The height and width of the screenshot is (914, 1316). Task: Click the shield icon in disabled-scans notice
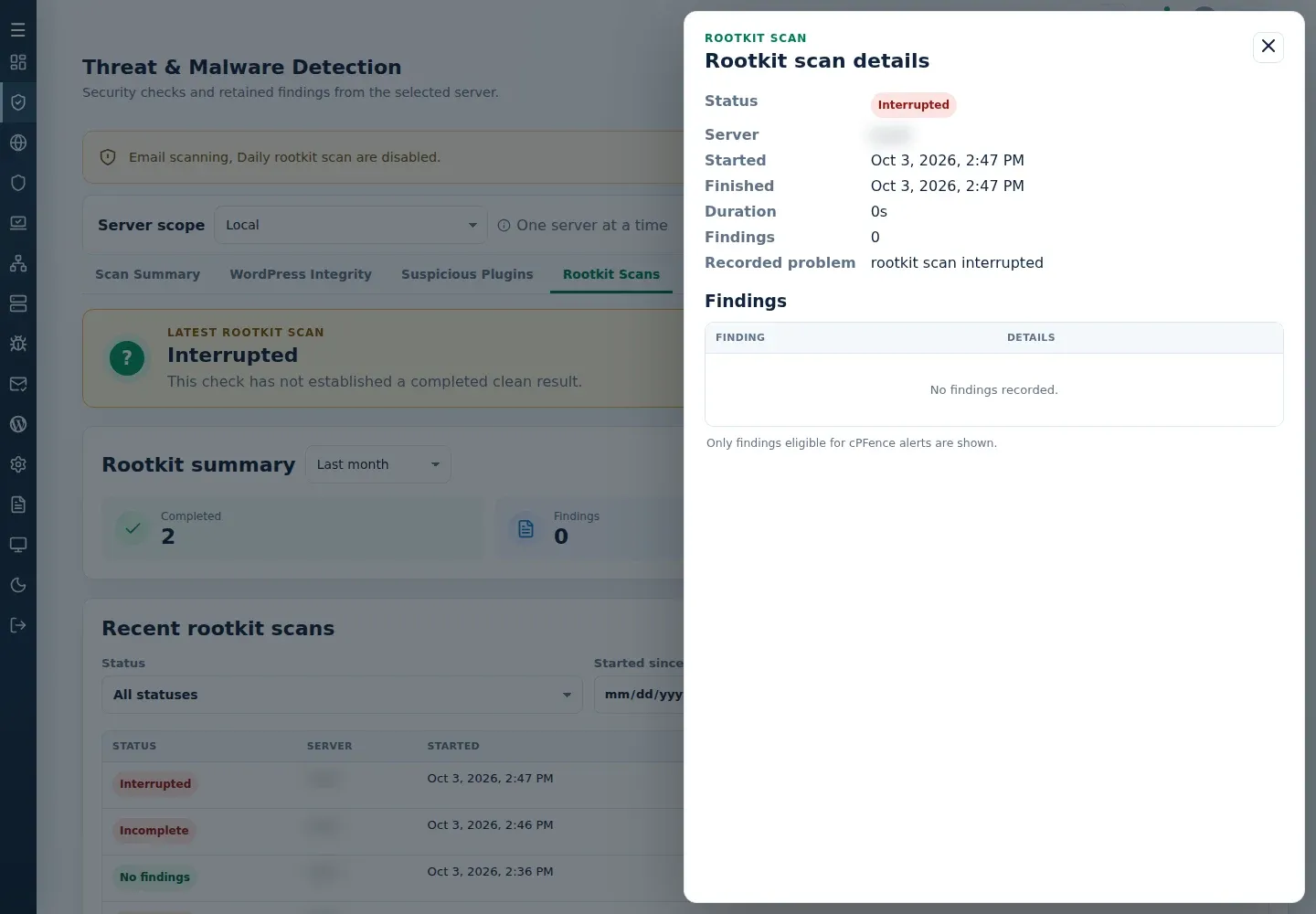coord(108,157)
